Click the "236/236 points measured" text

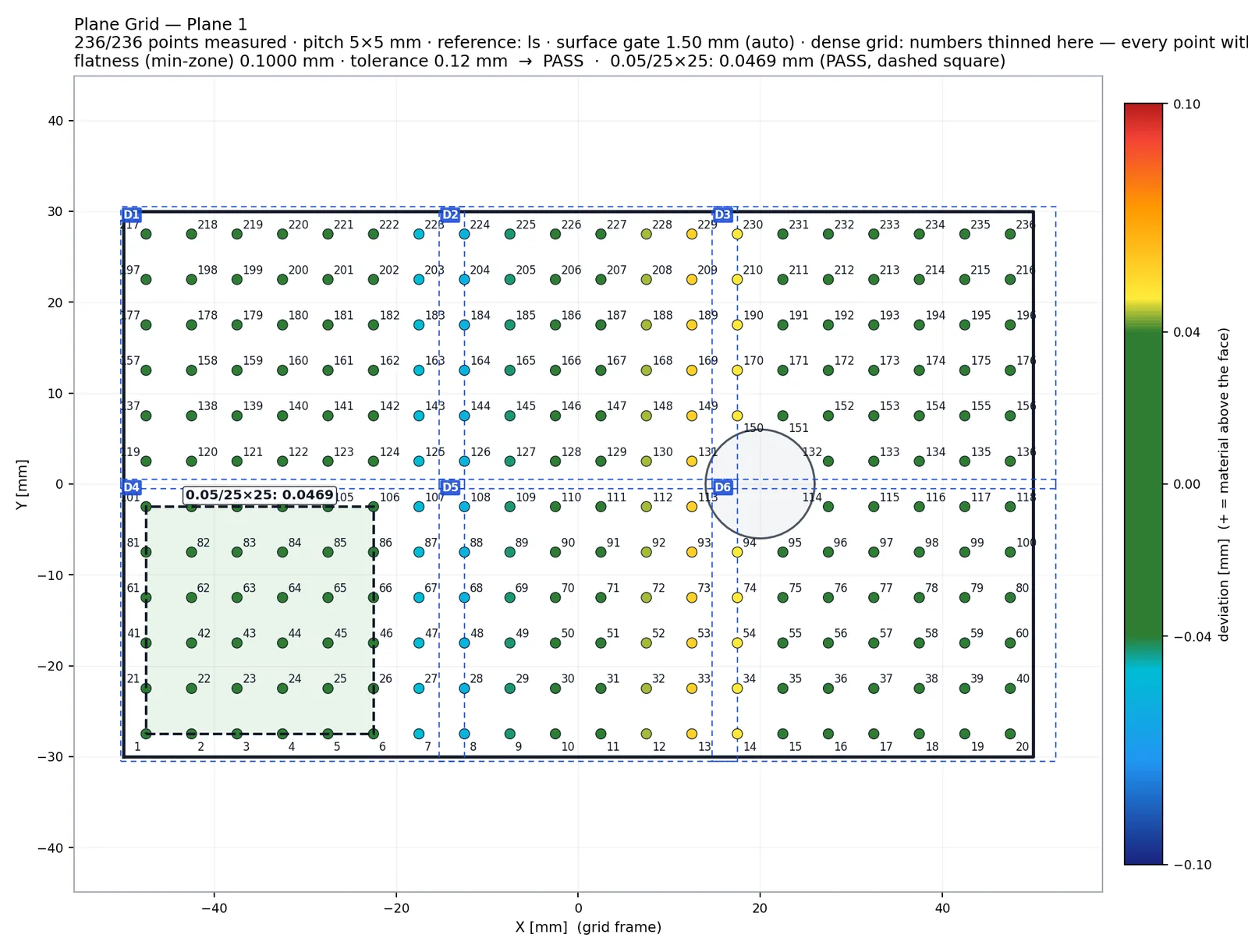pos(180,43)
